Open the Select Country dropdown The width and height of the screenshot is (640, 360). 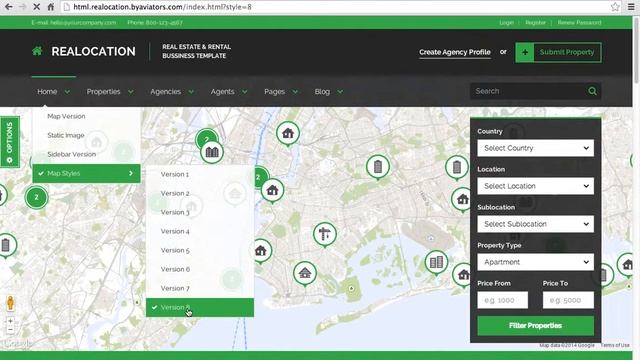[536, 148]
